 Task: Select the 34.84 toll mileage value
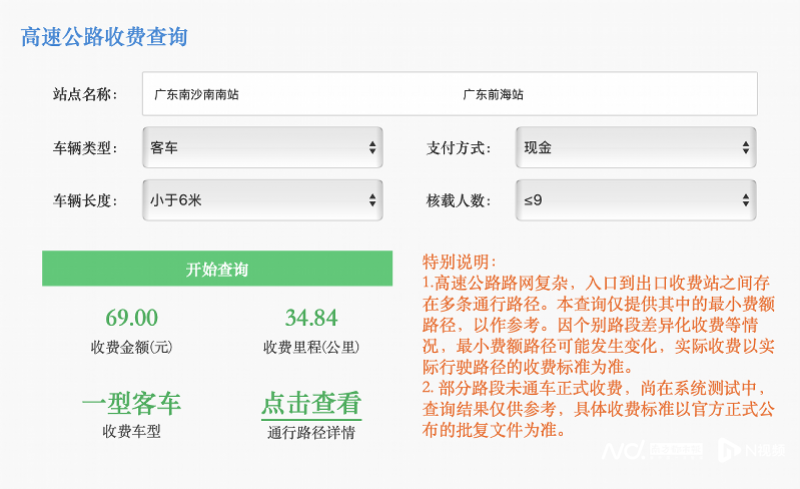pyautogui.click(x=311, y=318)
